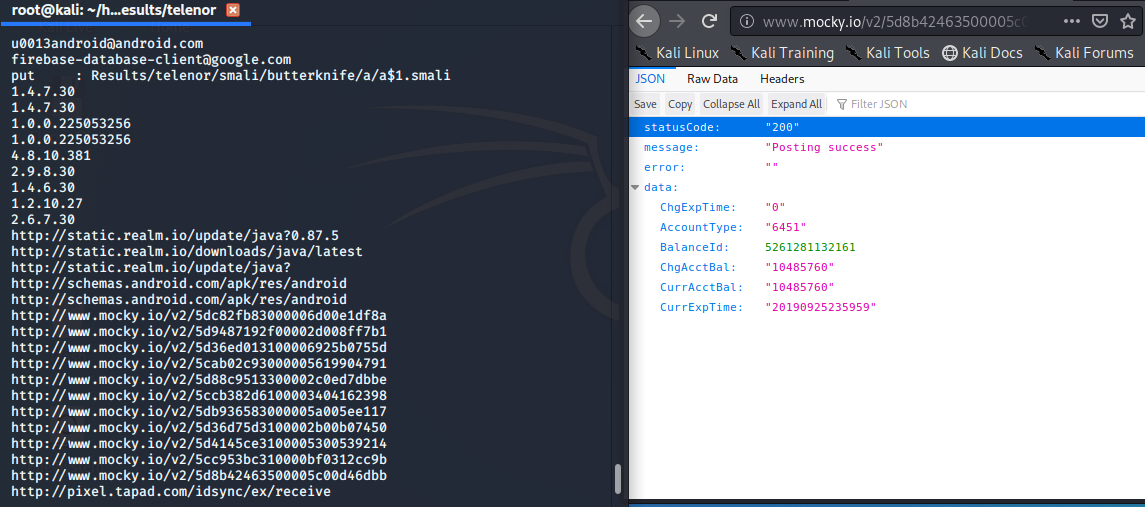
Task: Open the Kali Tools bookmark
Action: tap(887, 53)
